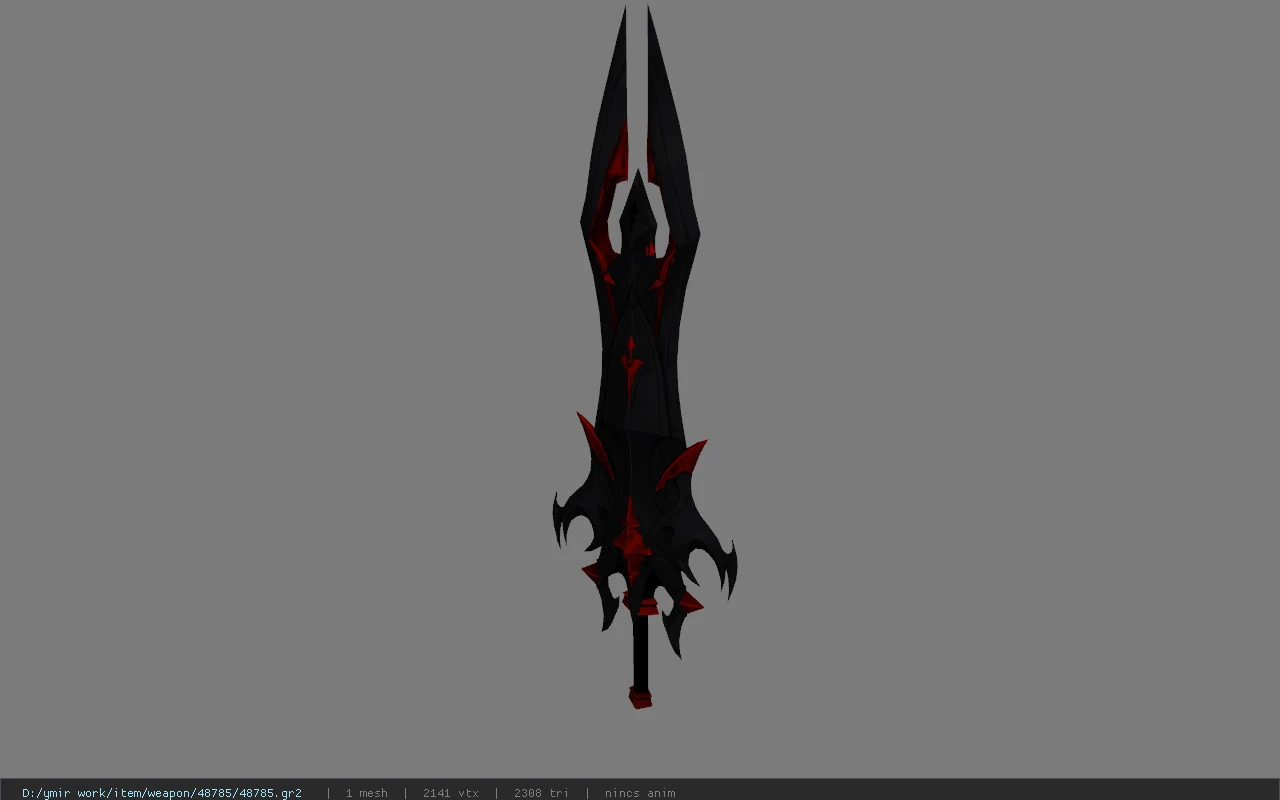This screenshot has height=800, width=1280.
Task: Click the file path 'D:/ymir work/item/weapon/48785/48785.gr2'
Action: pos(162,793)
